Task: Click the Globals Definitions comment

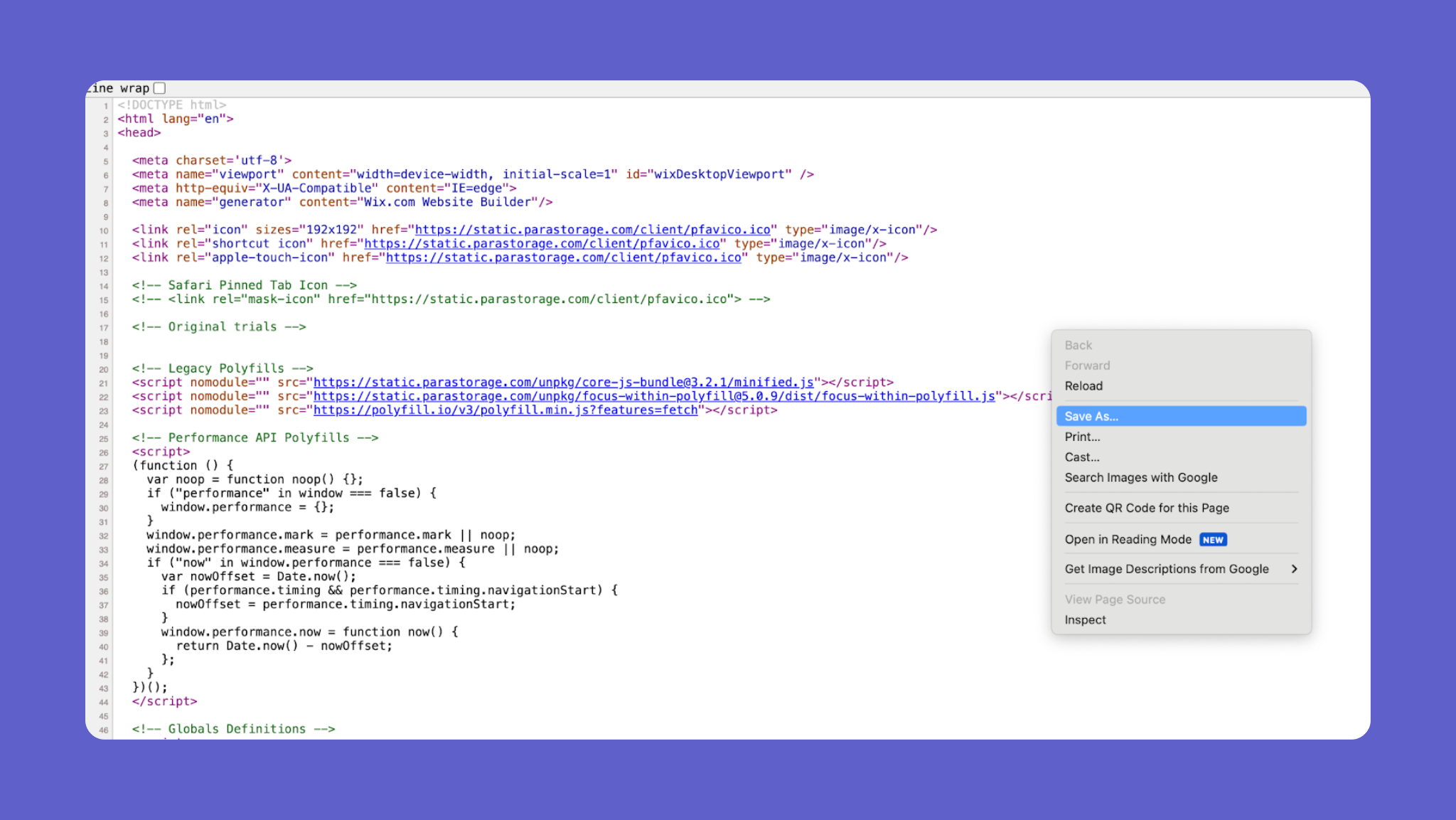Action: coord(233,729)
